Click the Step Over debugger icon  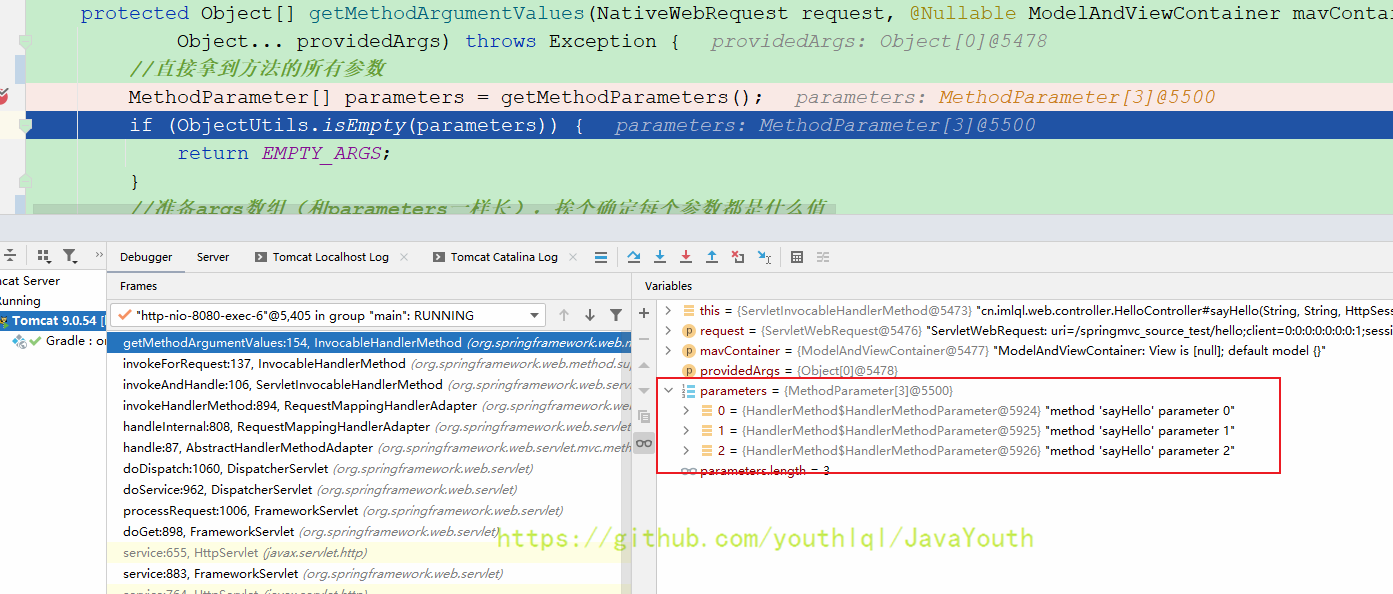point(634,257)
